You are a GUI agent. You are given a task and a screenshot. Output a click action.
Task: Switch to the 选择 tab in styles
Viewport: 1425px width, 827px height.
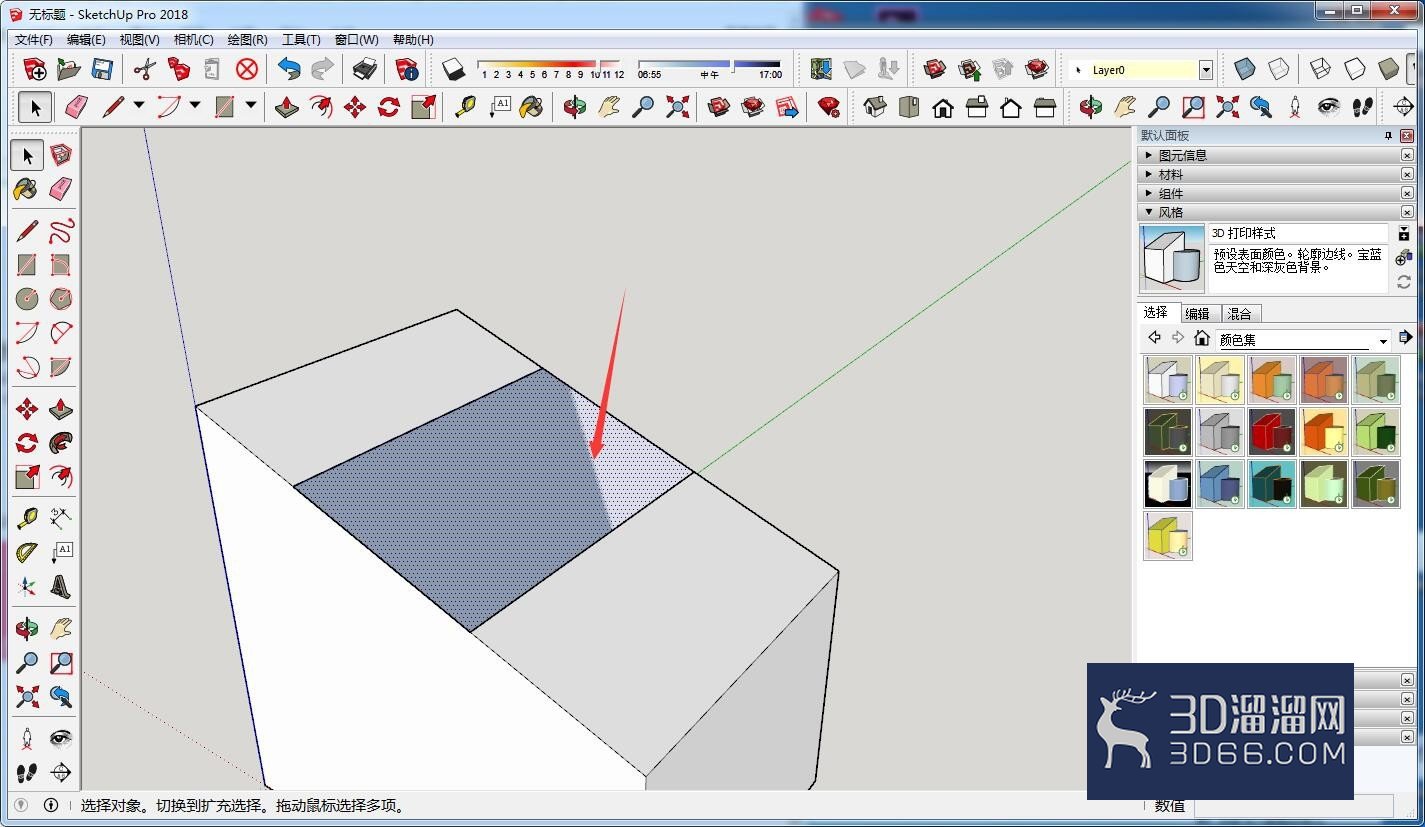pos(1157,312)
